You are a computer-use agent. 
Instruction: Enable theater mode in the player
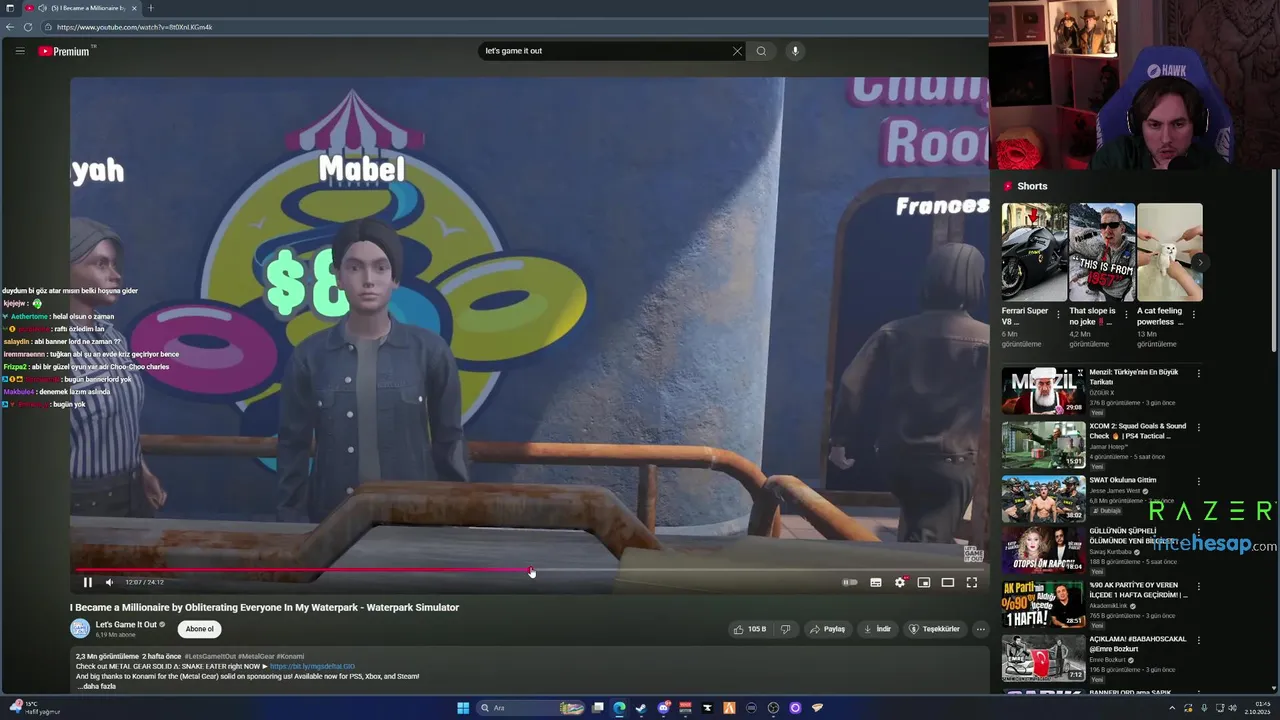point(948,582)
